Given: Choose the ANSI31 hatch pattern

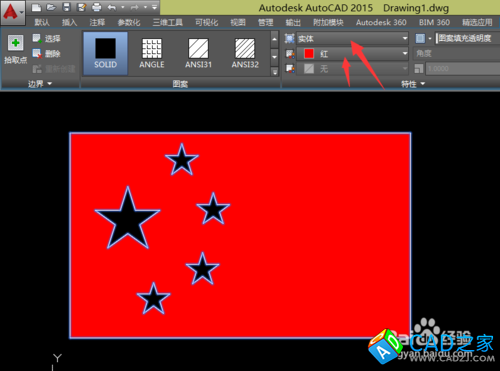Looking at the screenshot, I should (x=198, y=53).
